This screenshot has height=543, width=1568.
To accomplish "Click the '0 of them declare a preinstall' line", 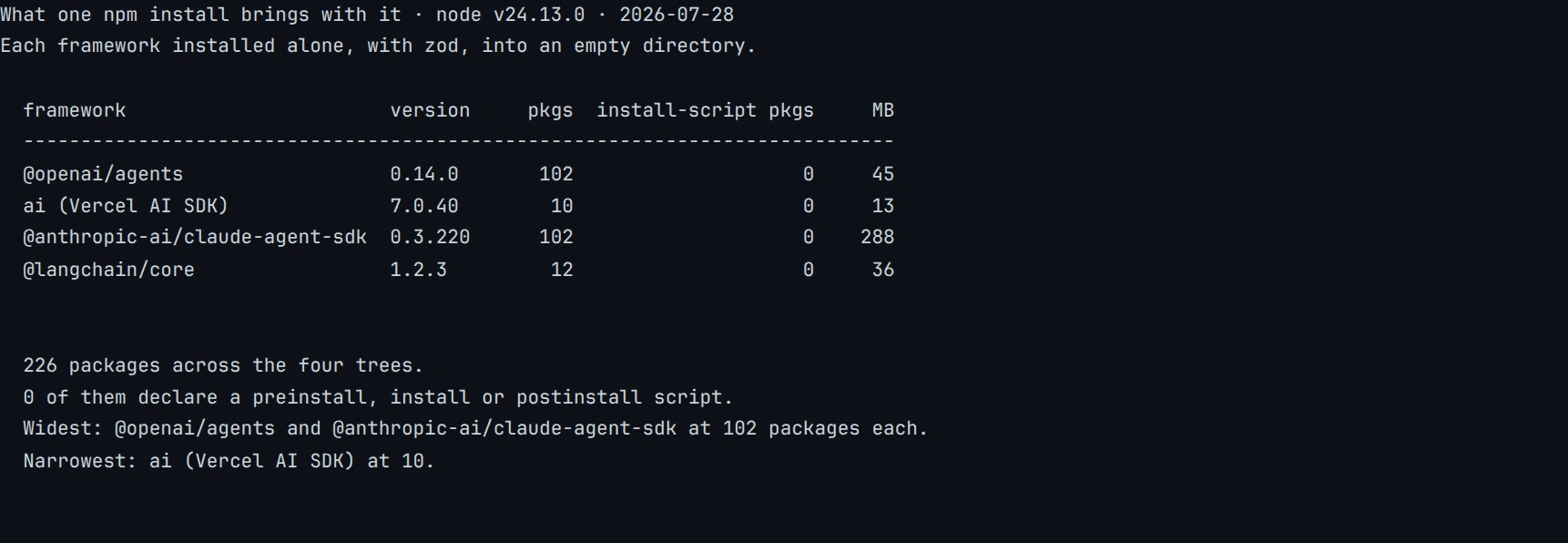I will click(x=378, y=397).
